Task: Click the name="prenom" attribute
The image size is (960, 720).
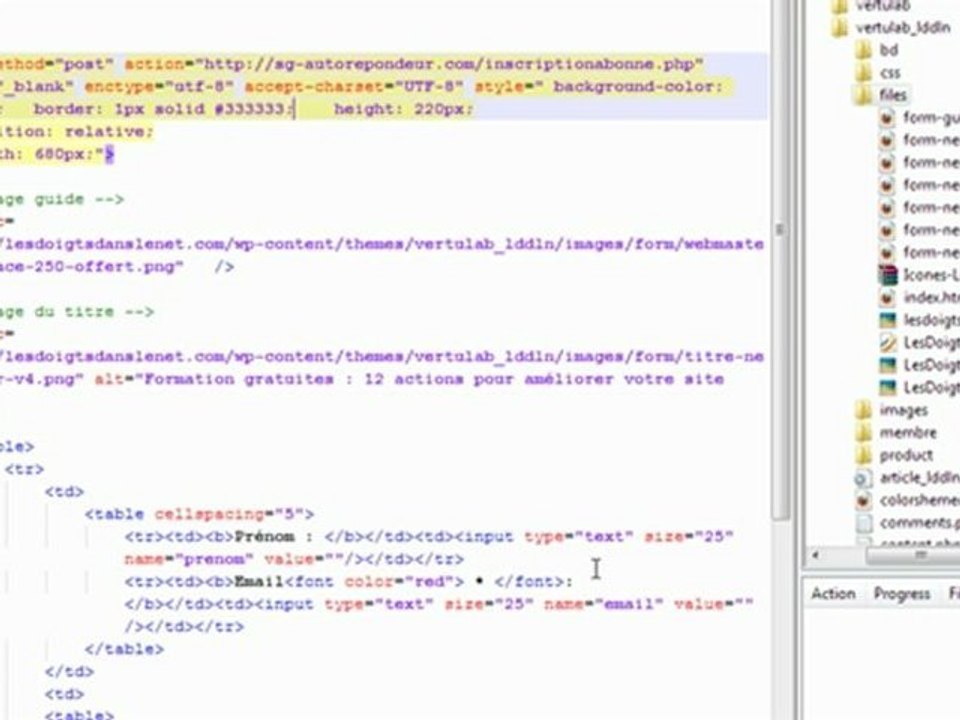Action: (x=189, y=560)
